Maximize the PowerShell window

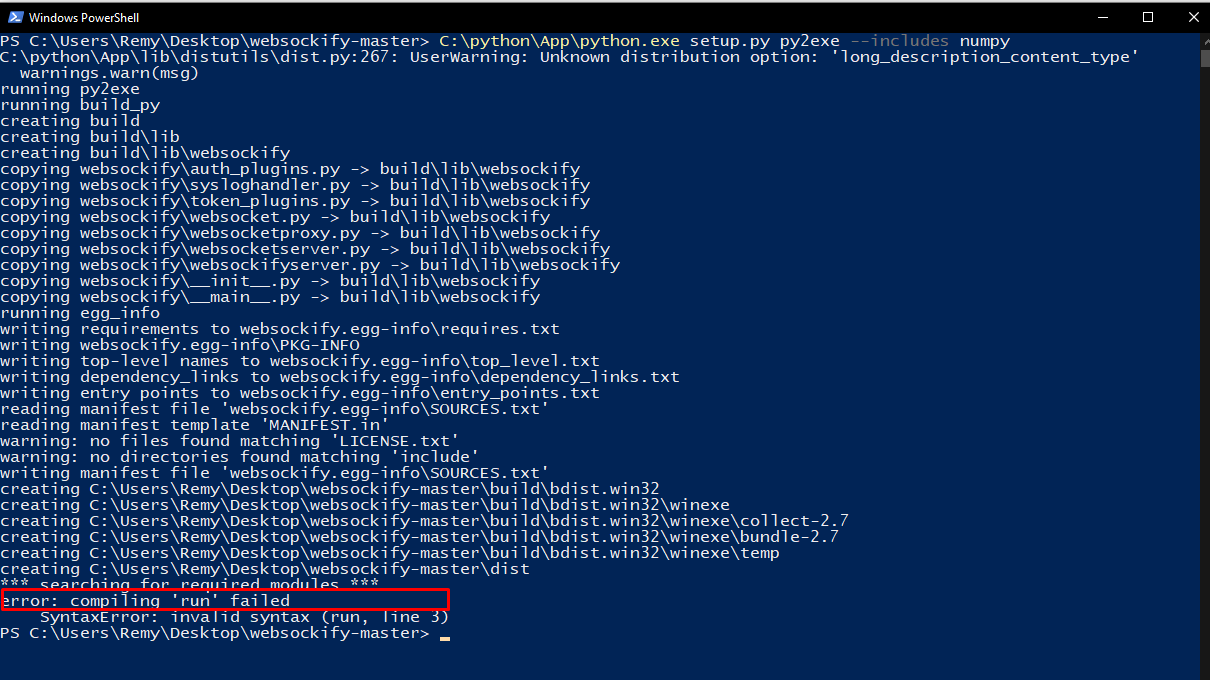(x=1148, y=17)
